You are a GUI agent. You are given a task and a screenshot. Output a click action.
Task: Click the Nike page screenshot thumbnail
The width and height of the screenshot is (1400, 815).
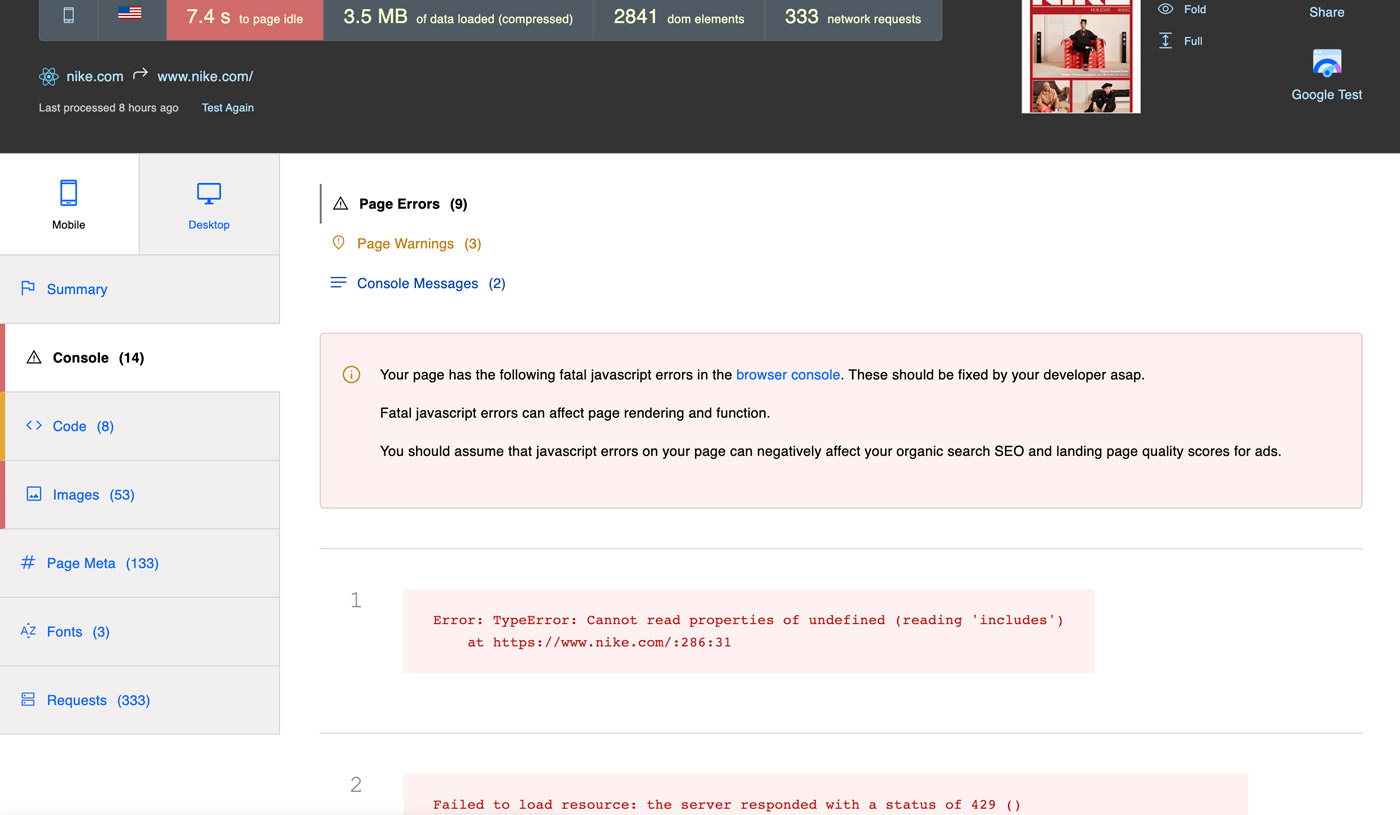point(1080,57)
